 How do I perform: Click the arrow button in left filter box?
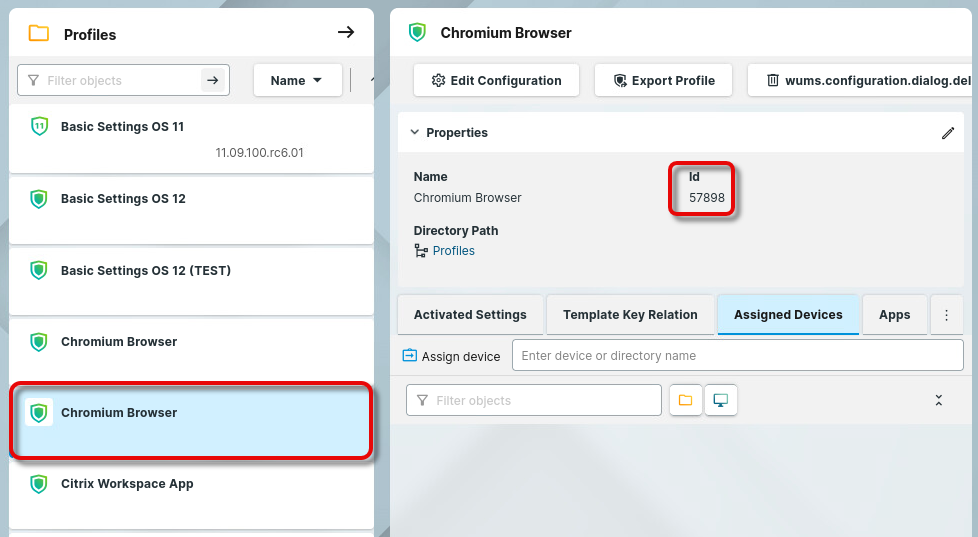pos(212,80)
